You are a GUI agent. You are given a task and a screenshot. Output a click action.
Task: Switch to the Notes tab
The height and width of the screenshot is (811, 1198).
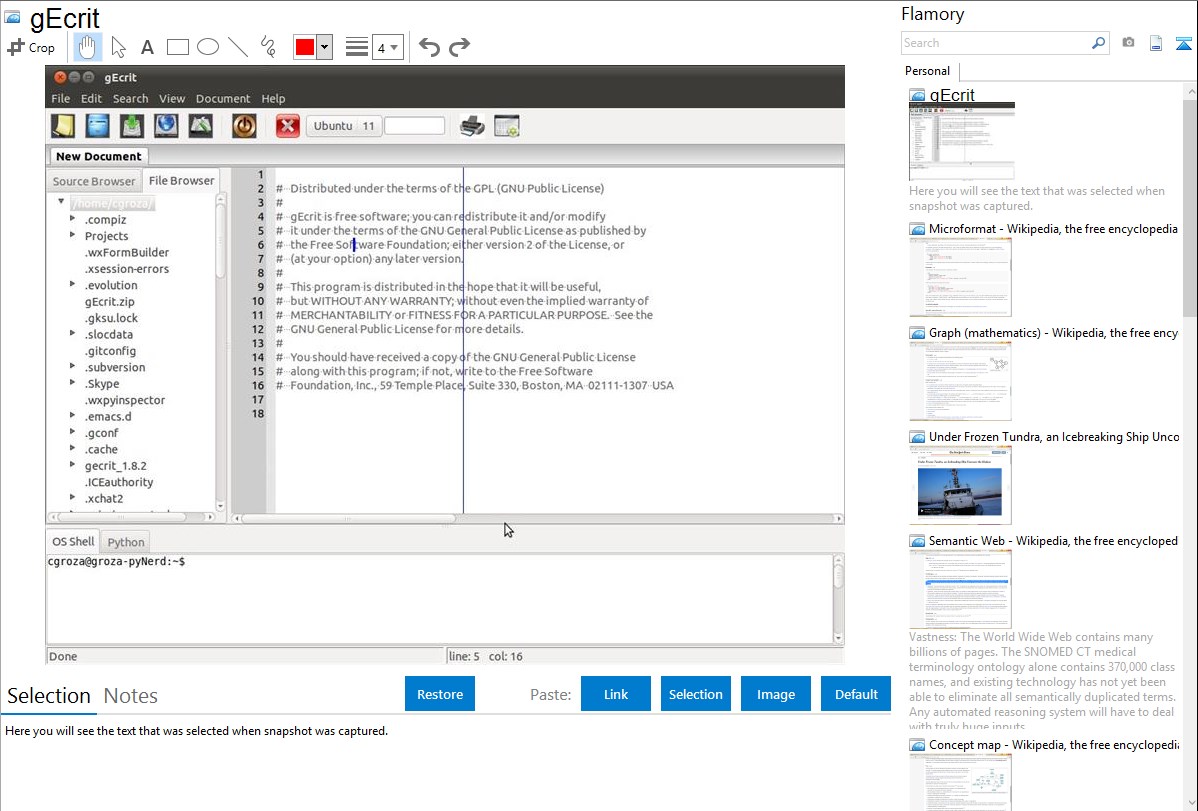click(x=131, y=696)
